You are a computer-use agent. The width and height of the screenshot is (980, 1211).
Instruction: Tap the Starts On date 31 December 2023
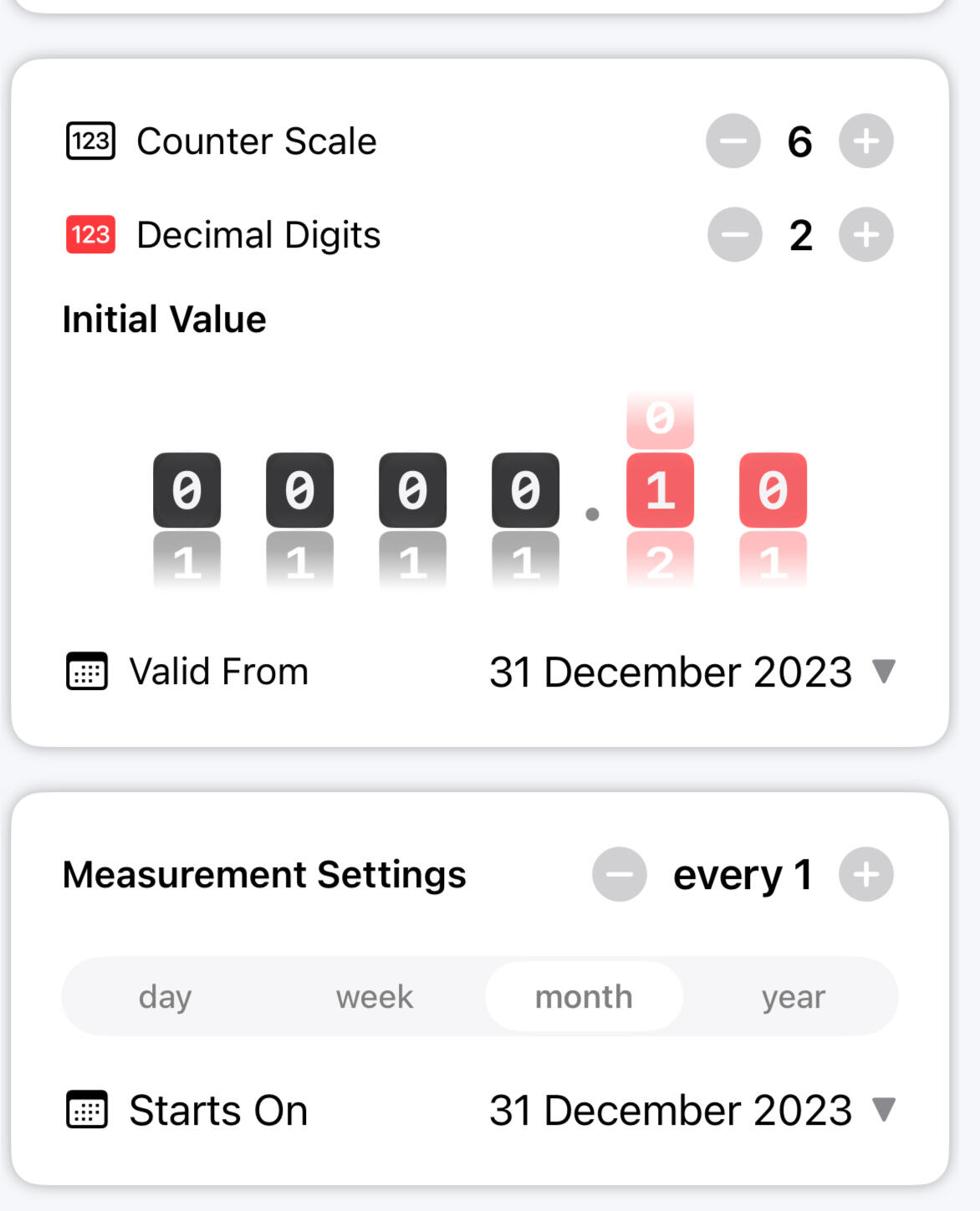[x=670, y=1111]
